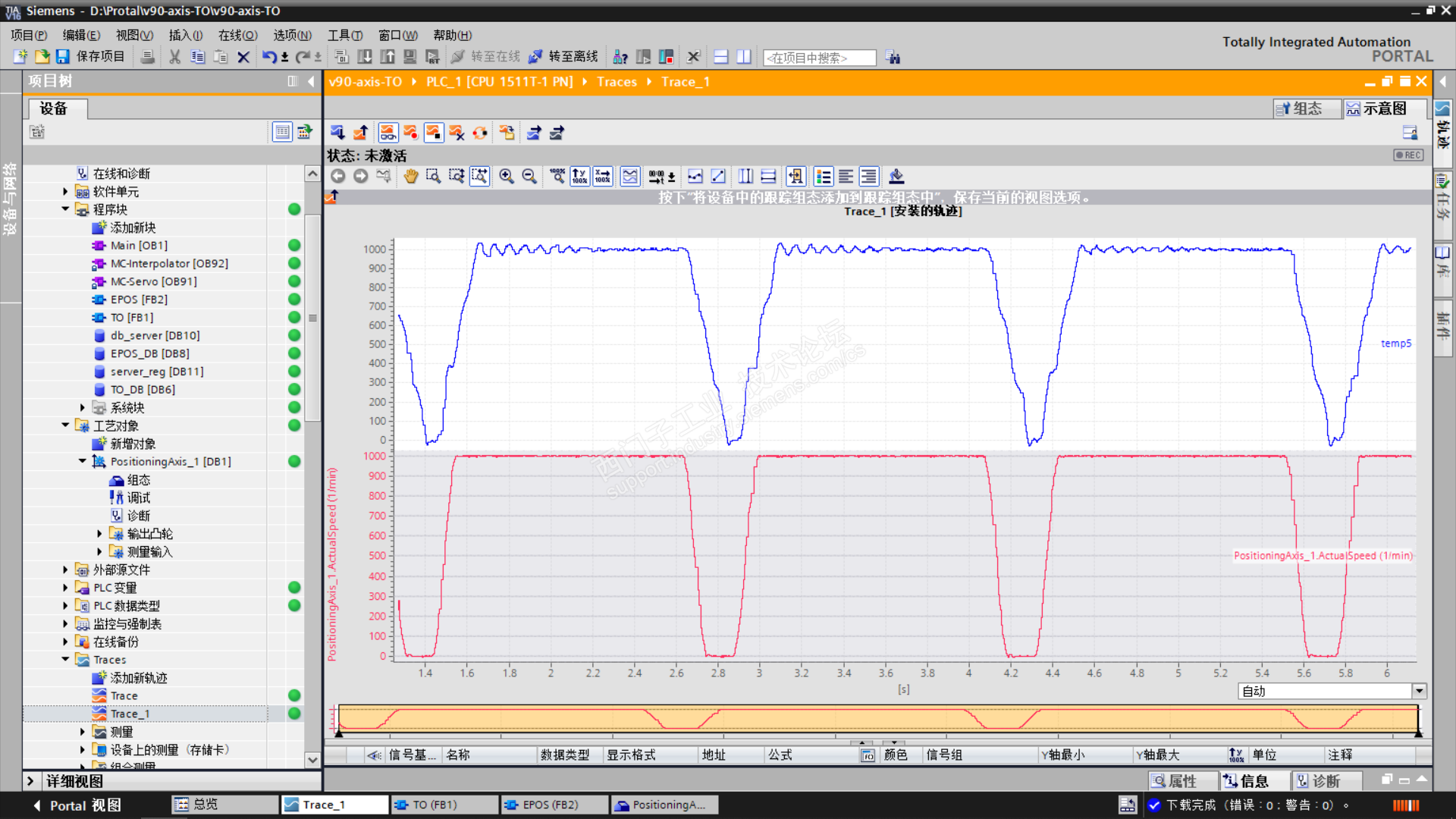Viewport: 1456px width, 819px height.
Task: Toggle the chart legend display
Action: [823, 177]
